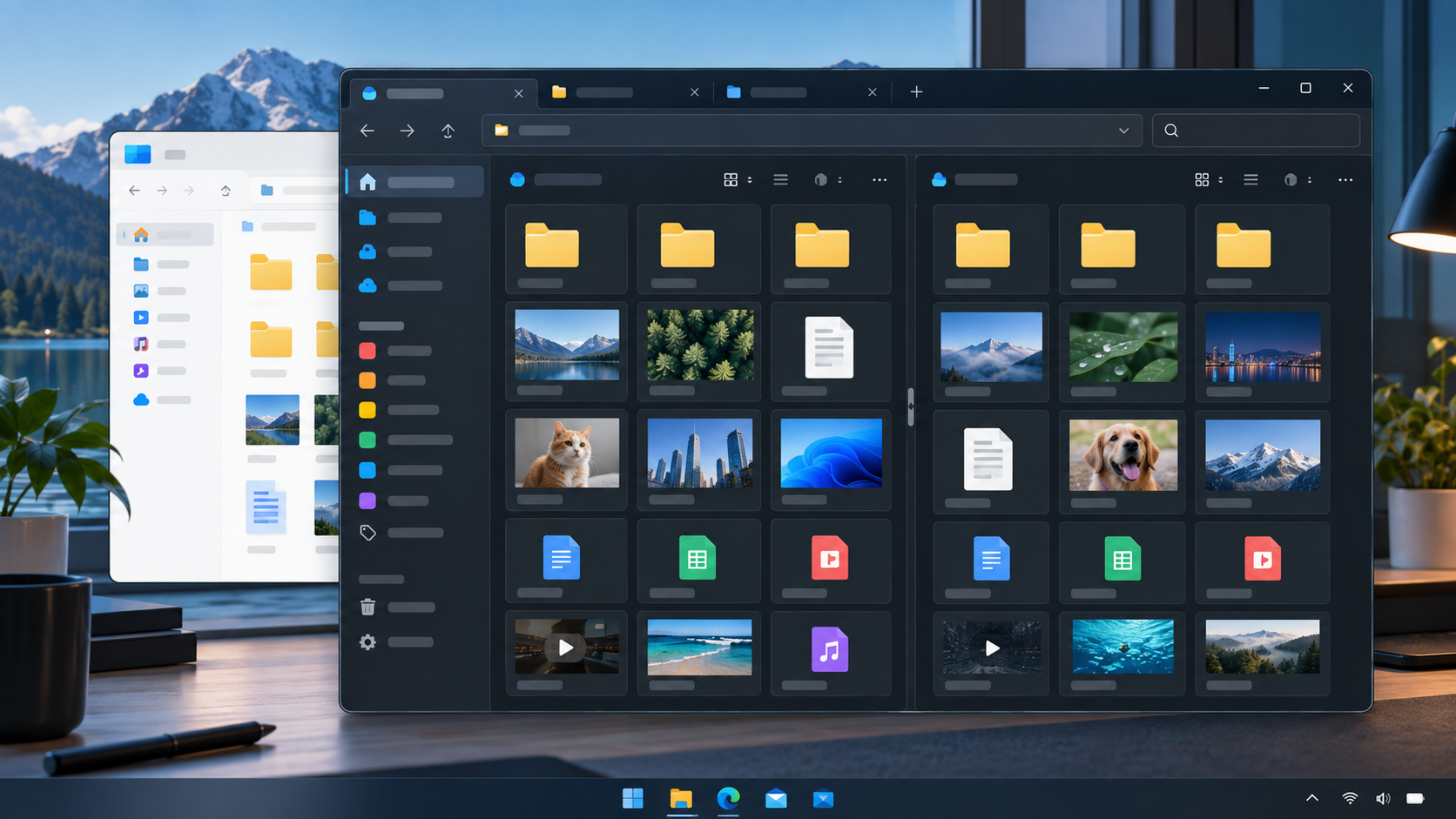Select the red video file in right pane
Image resolution: width=1456 pixels, height=819 pixels.
(1262, 558)
